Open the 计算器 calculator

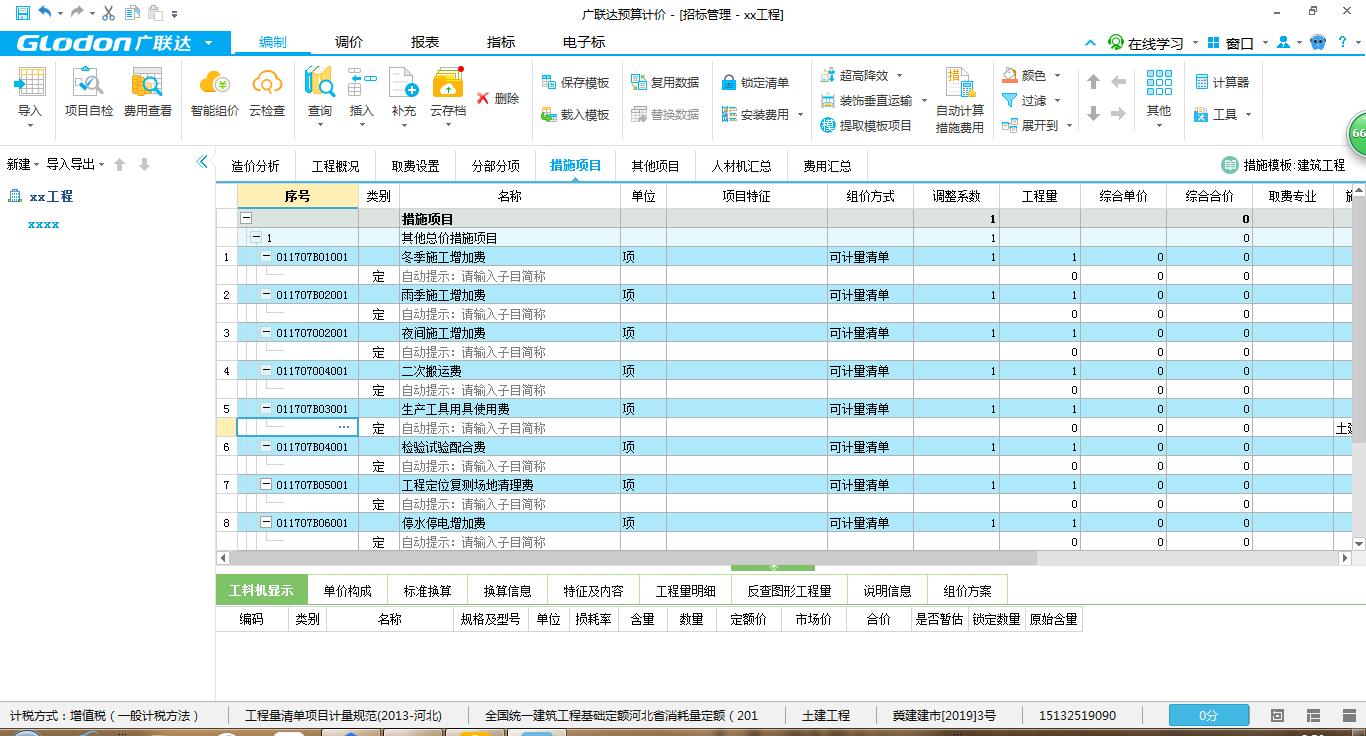[x=1221, y=82]
